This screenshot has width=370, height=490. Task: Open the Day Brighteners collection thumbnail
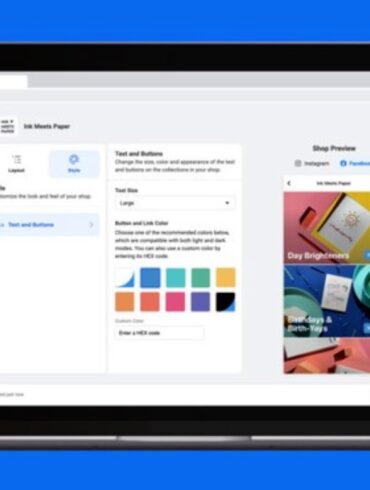(327, 228)
